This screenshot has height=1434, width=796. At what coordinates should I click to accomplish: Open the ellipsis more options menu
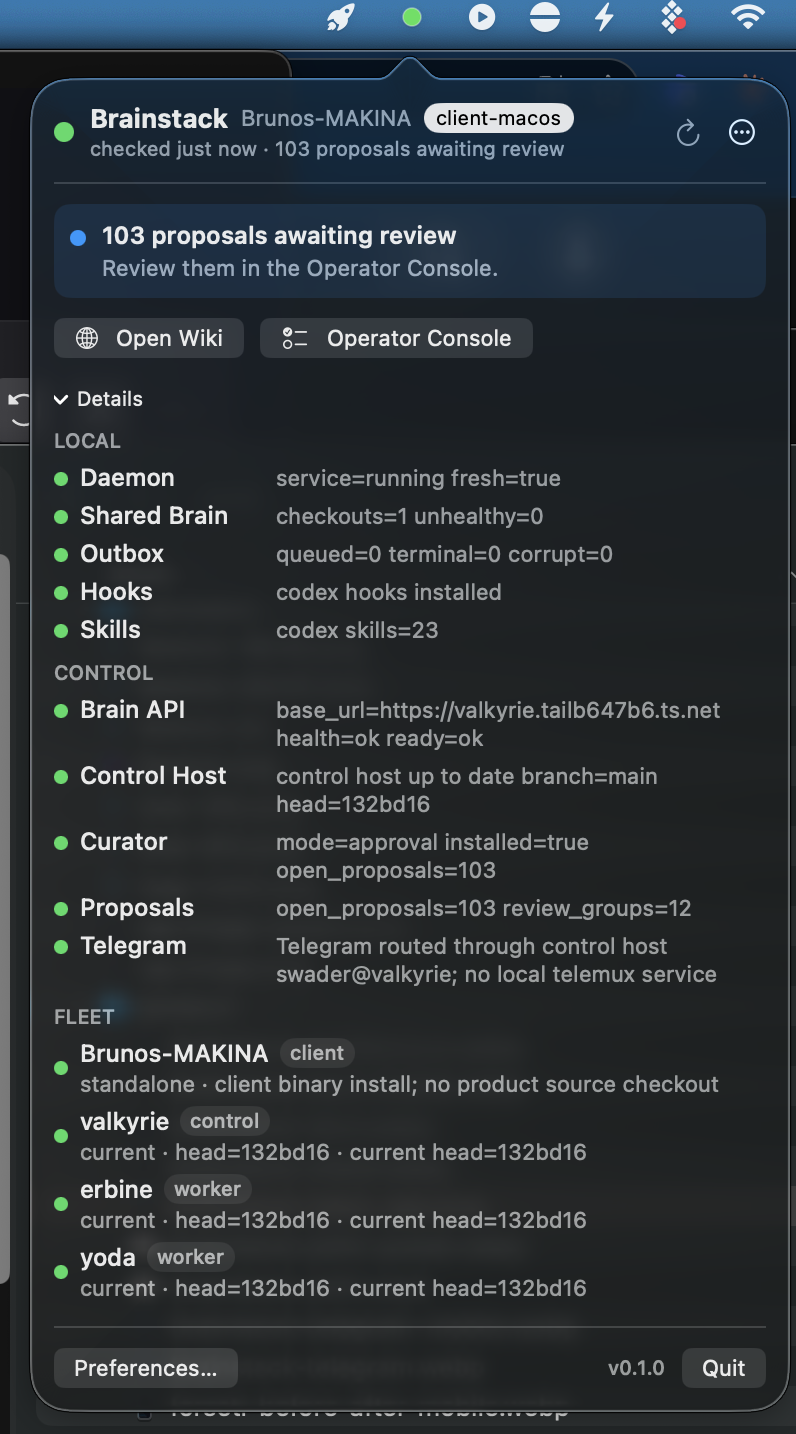coord(742,133)
